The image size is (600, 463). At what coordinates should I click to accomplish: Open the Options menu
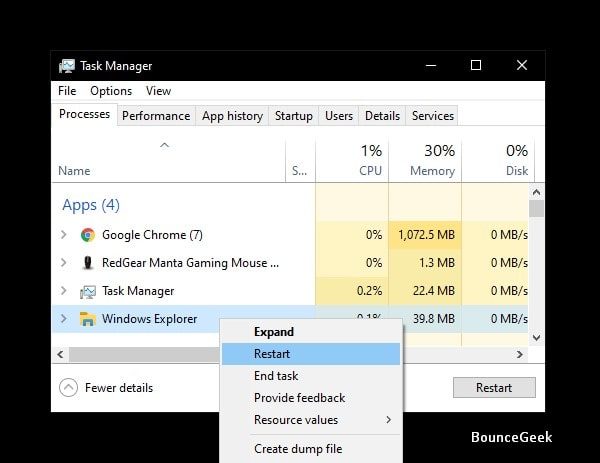111,91
